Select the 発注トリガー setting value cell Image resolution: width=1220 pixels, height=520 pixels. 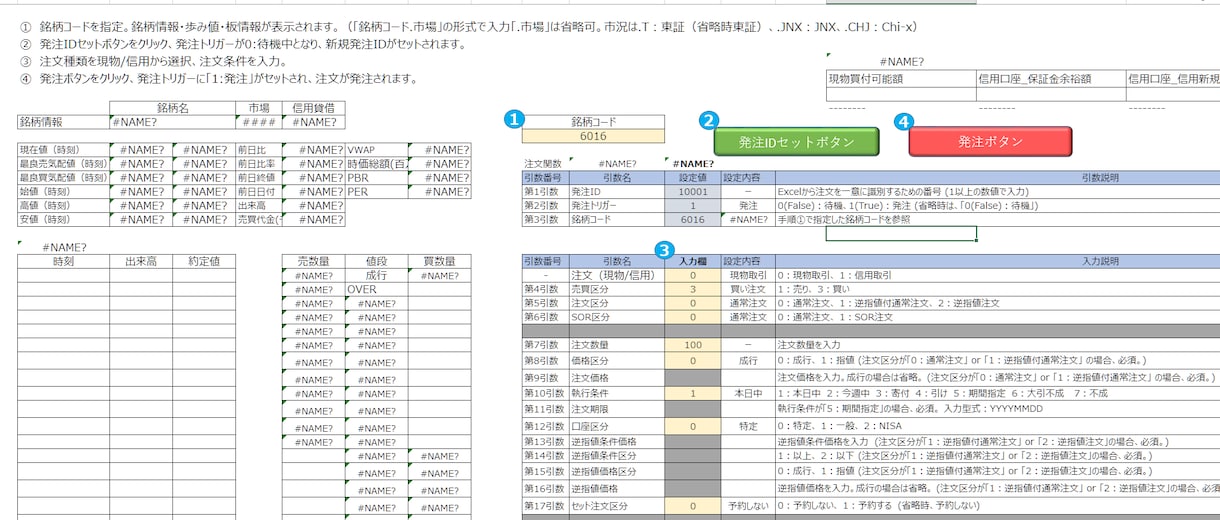tap(692, 205)
